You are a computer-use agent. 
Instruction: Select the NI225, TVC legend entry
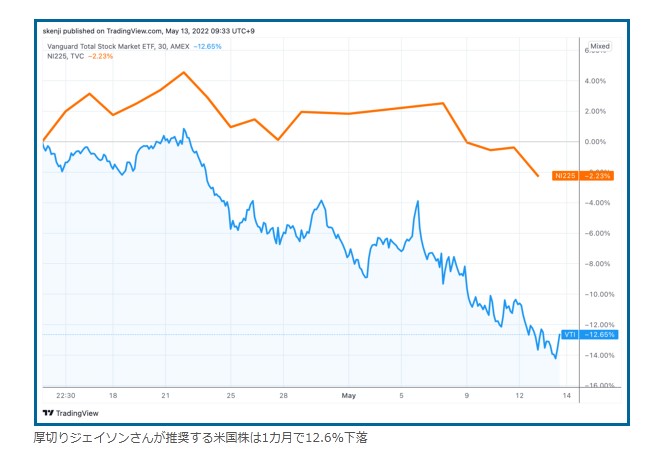66,56
